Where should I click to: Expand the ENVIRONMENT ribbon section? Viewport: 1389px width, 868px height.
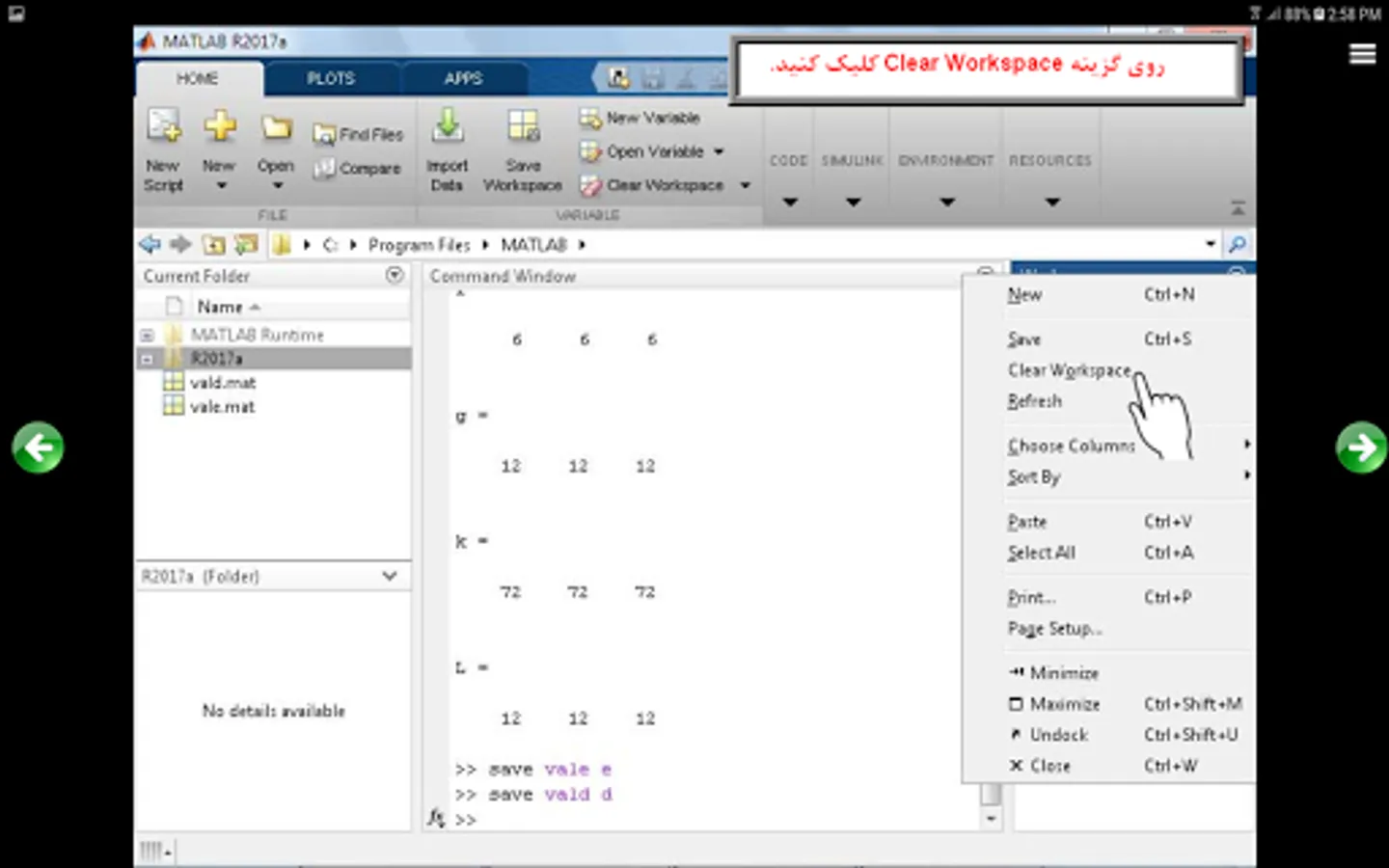coord(946,202)
